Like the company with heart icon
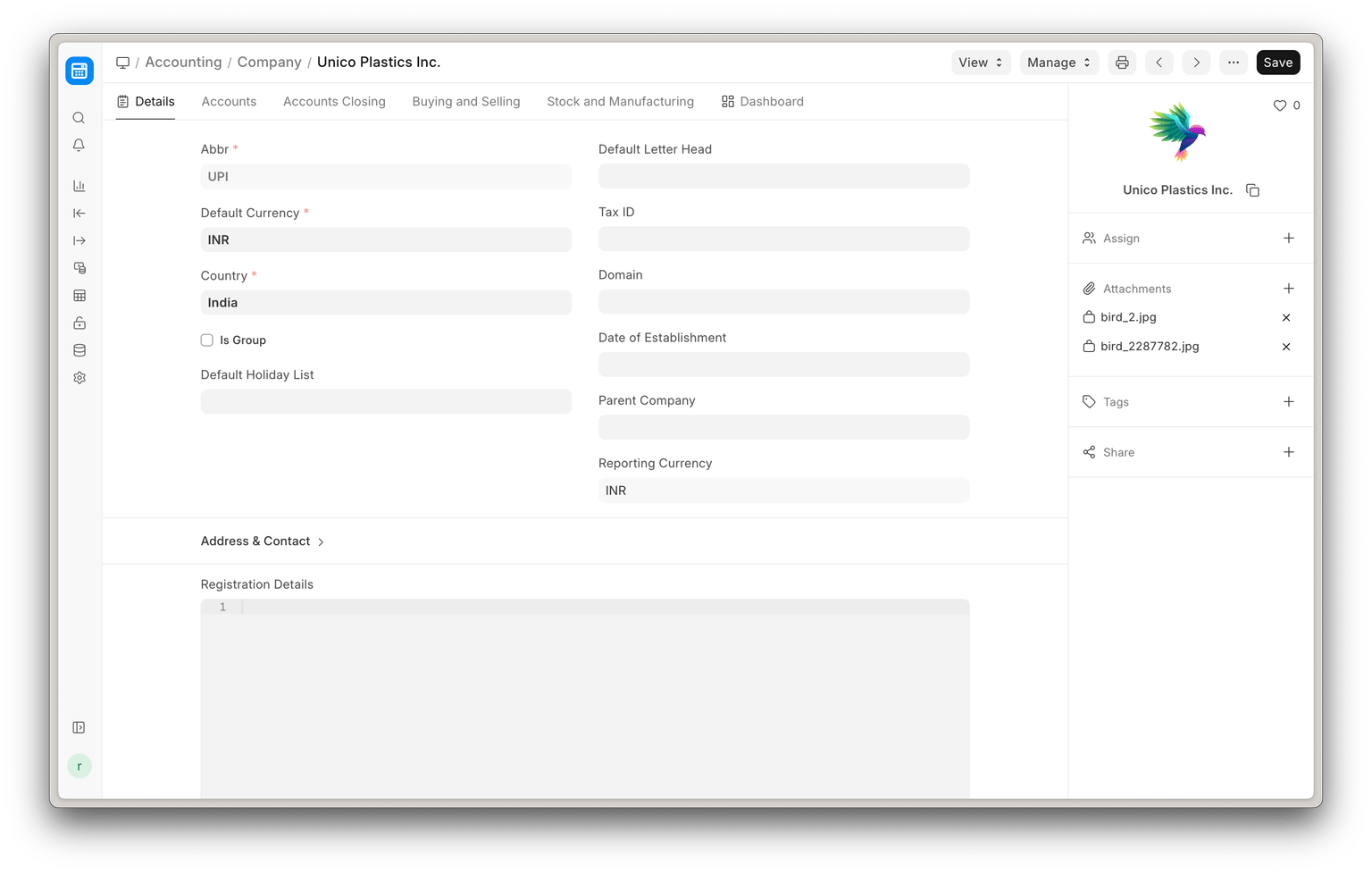Viewport: 1372px width, 873px height. coord(1279,105)
